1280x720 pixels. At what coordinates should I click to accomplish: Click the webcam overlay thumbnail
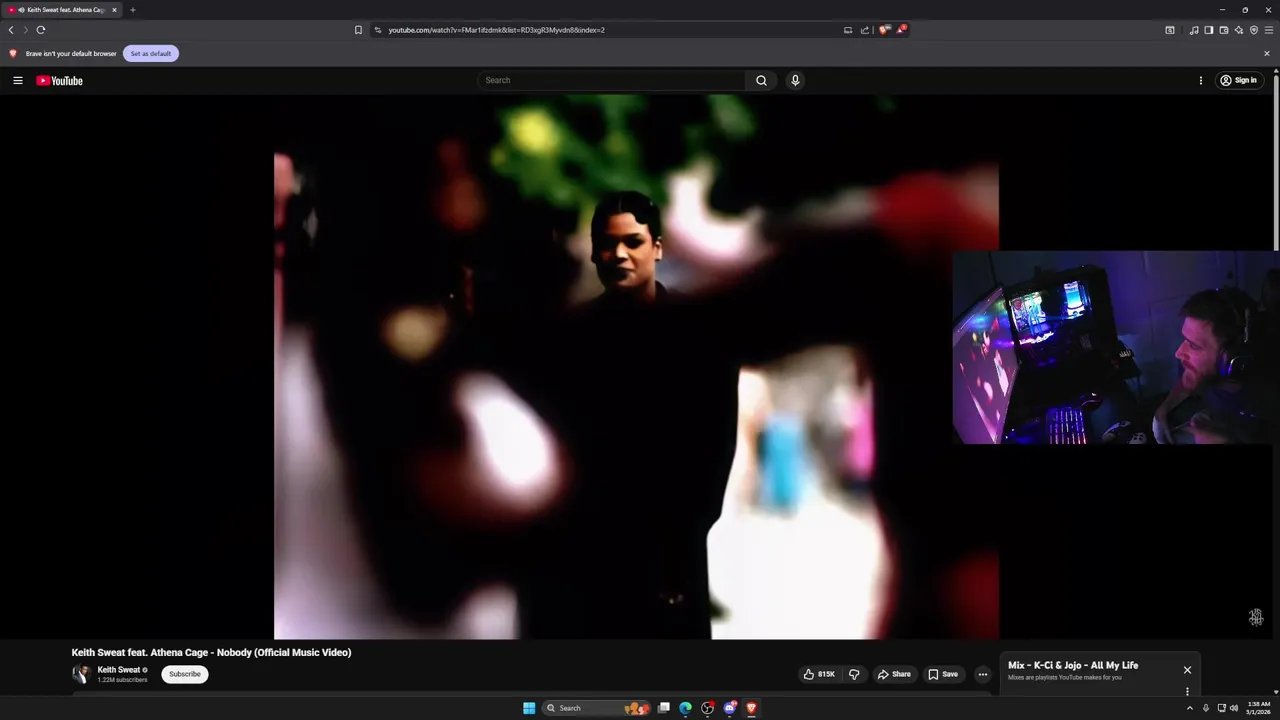1116,347
